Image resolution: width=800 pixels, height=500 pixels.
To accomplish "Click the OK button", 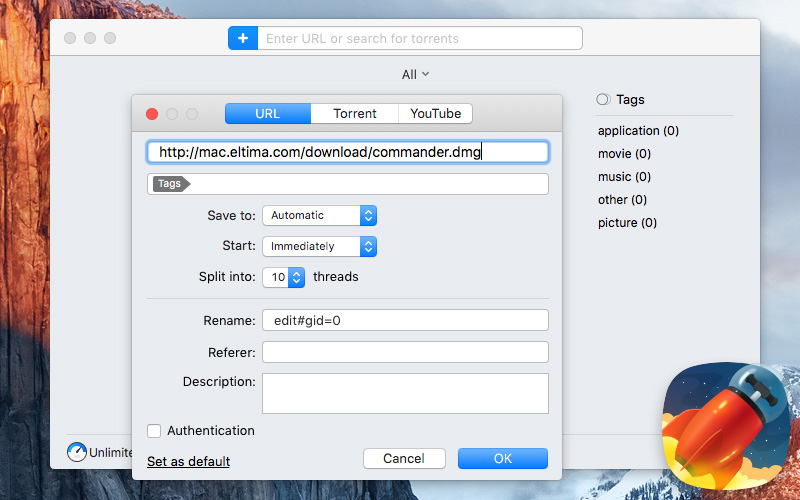I will [x=503, y=458].
